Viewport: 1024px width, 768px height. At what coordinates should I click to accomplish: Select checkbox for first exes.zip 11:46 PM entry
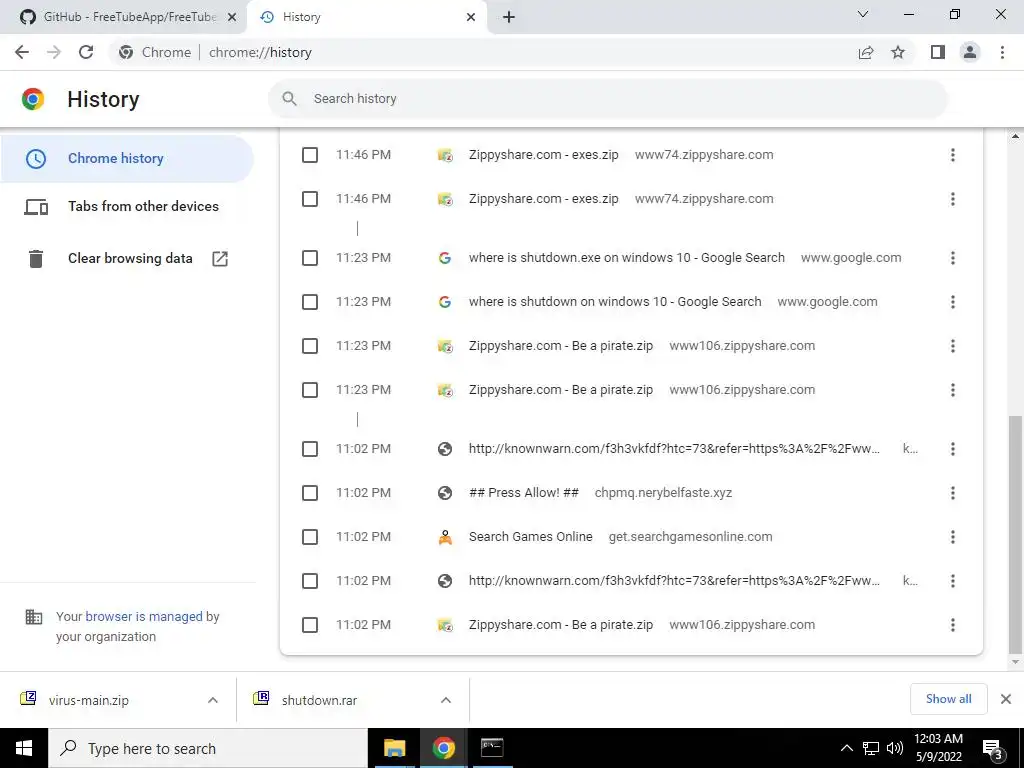(310, 155)
